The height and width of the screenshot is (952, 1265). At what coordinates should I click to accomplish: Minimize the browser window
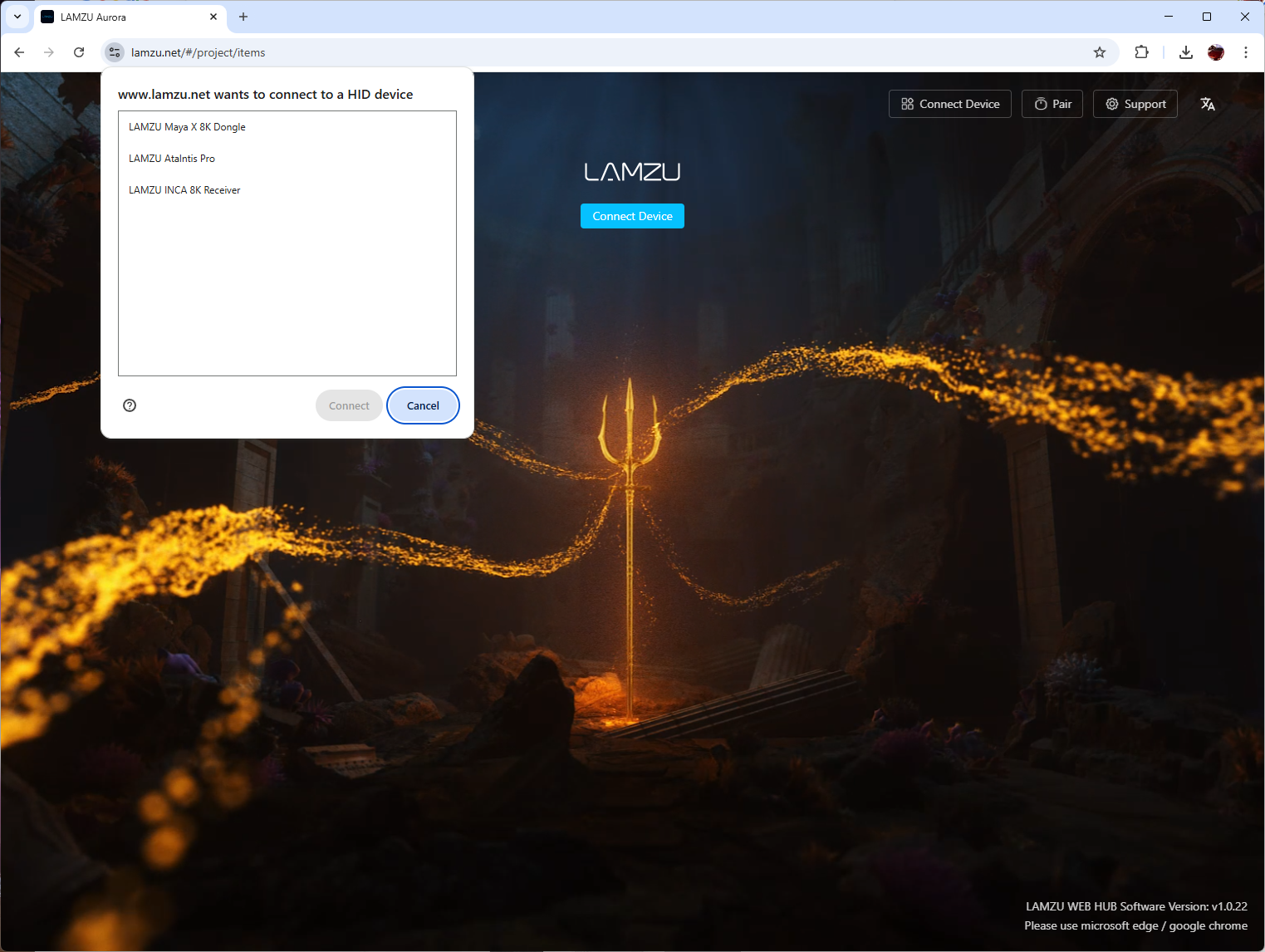(x=1169, y=17)
